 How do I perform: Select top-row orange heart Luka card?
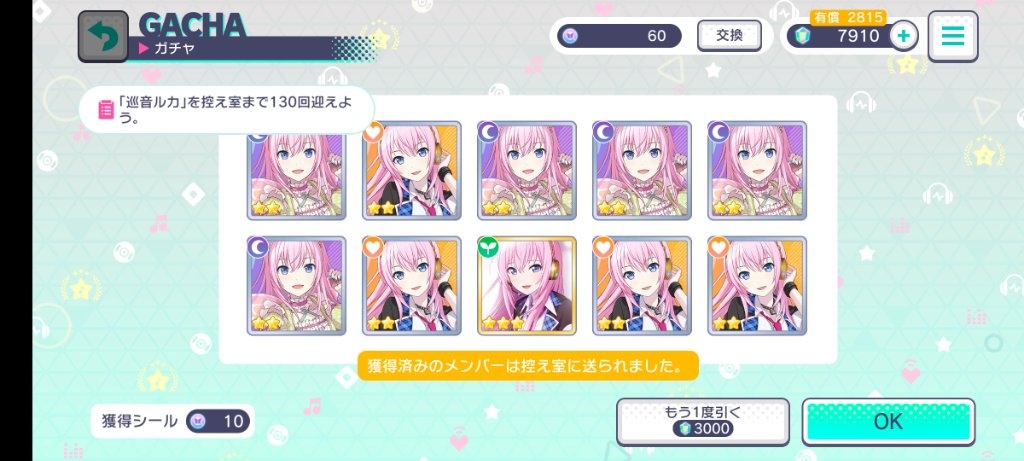pyautogui.click(x=412, y=170)
